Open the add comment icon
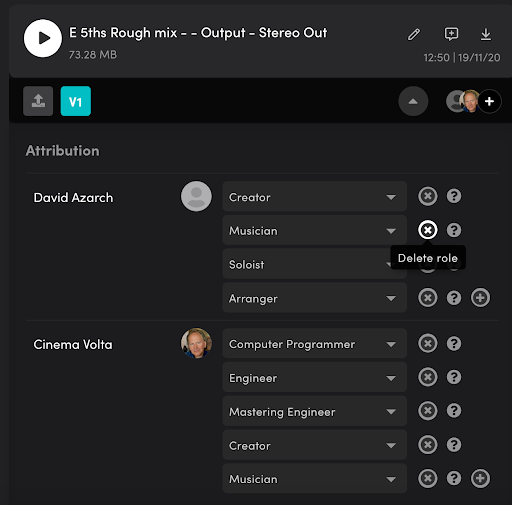 tap(451, 34)
